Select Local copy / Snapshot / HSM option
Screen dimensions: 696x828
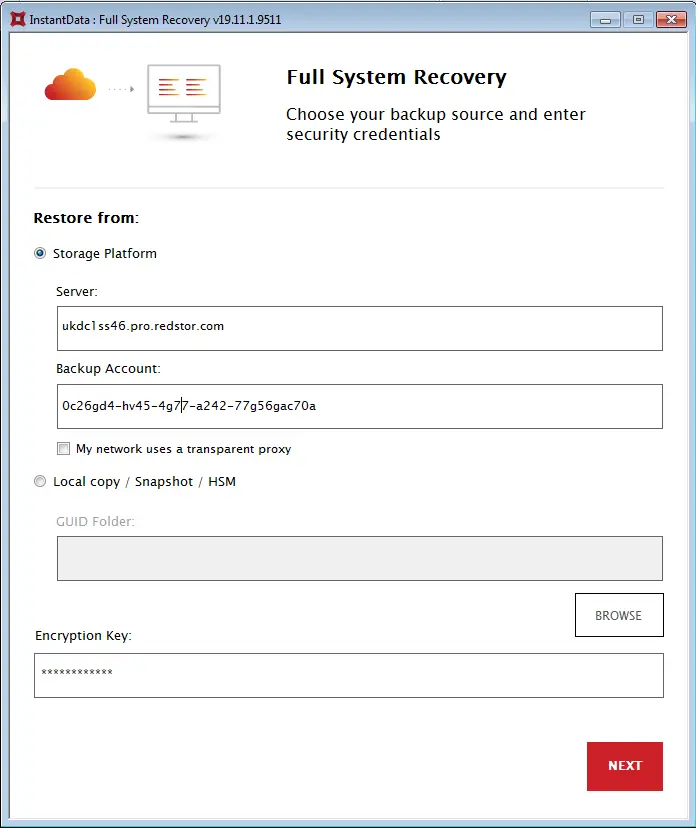(40, 482)
